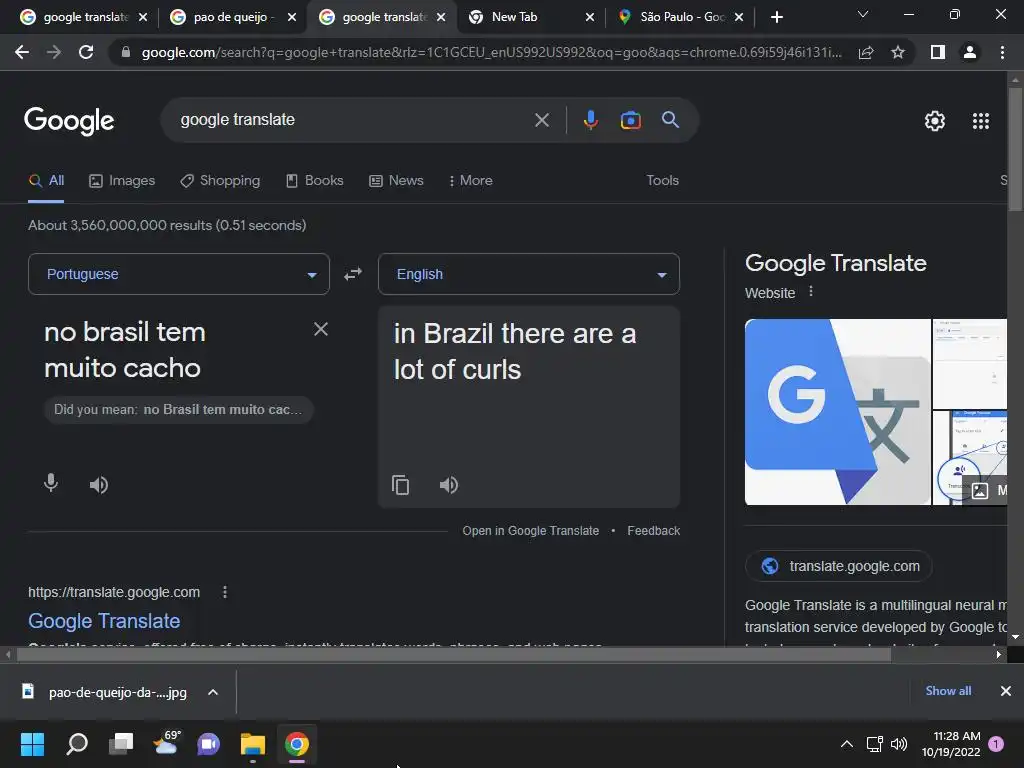The width and height of the screenshot is (1024, 768).
Task: Click the voice search microphone in search bar
Action: pyautogui.click(x=590, y=120)
